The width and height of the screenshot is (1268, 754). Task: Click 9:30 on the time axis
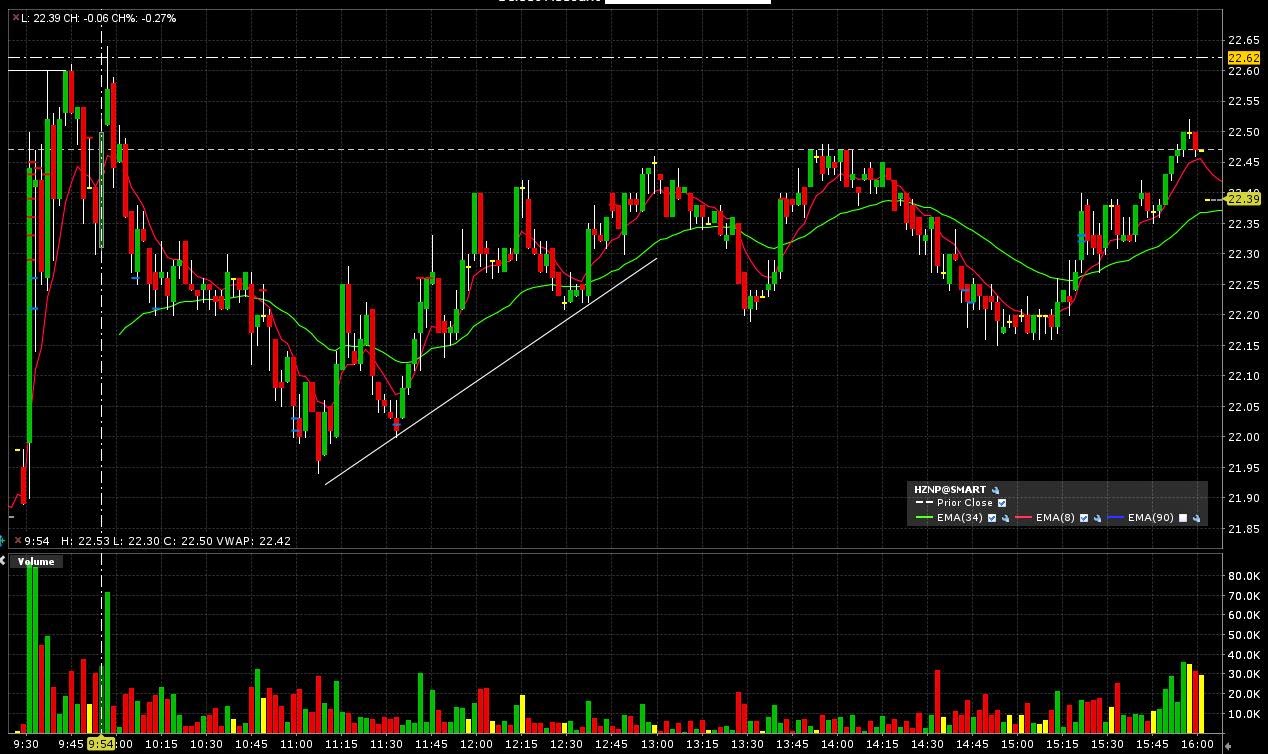[26, 744]
